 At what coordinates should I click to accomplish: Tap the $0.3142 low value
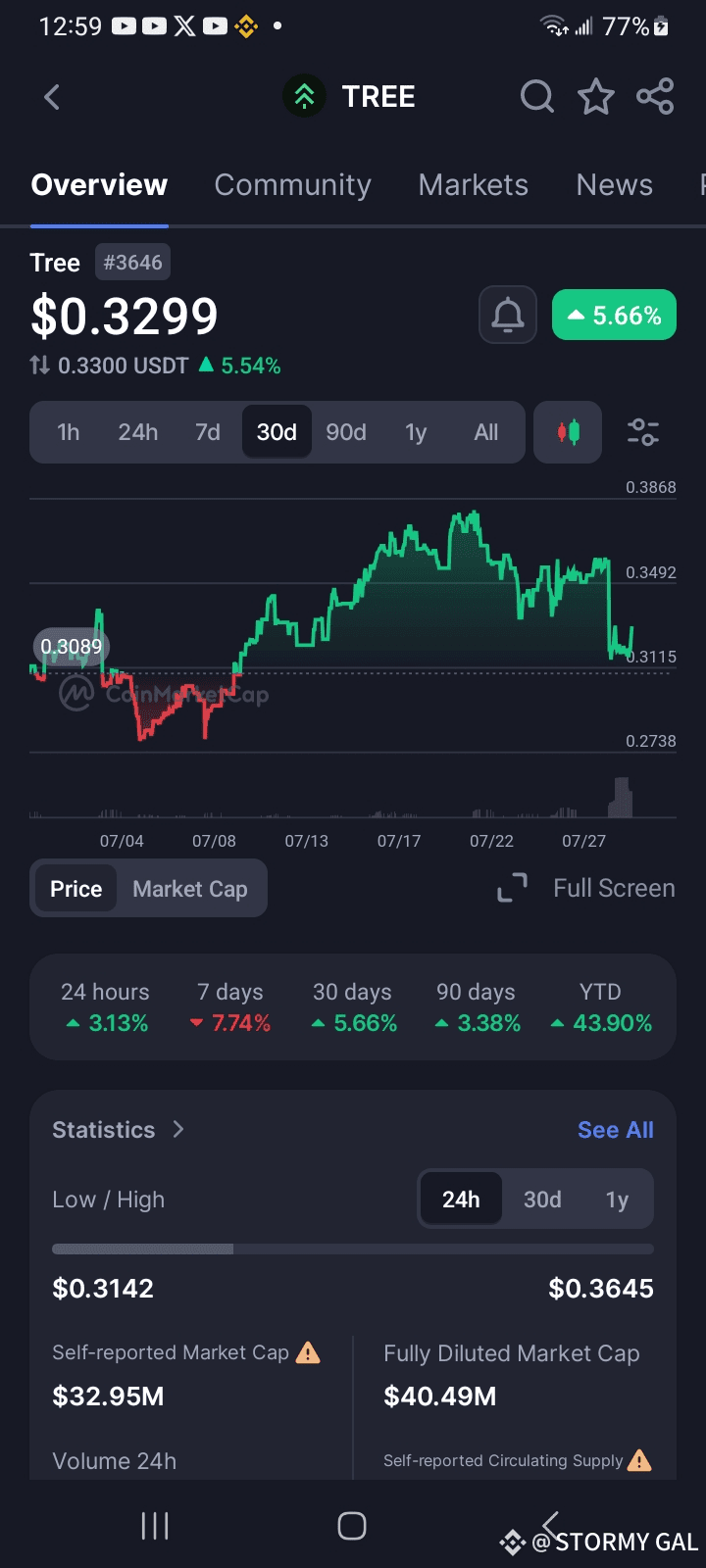(103, 1288)
